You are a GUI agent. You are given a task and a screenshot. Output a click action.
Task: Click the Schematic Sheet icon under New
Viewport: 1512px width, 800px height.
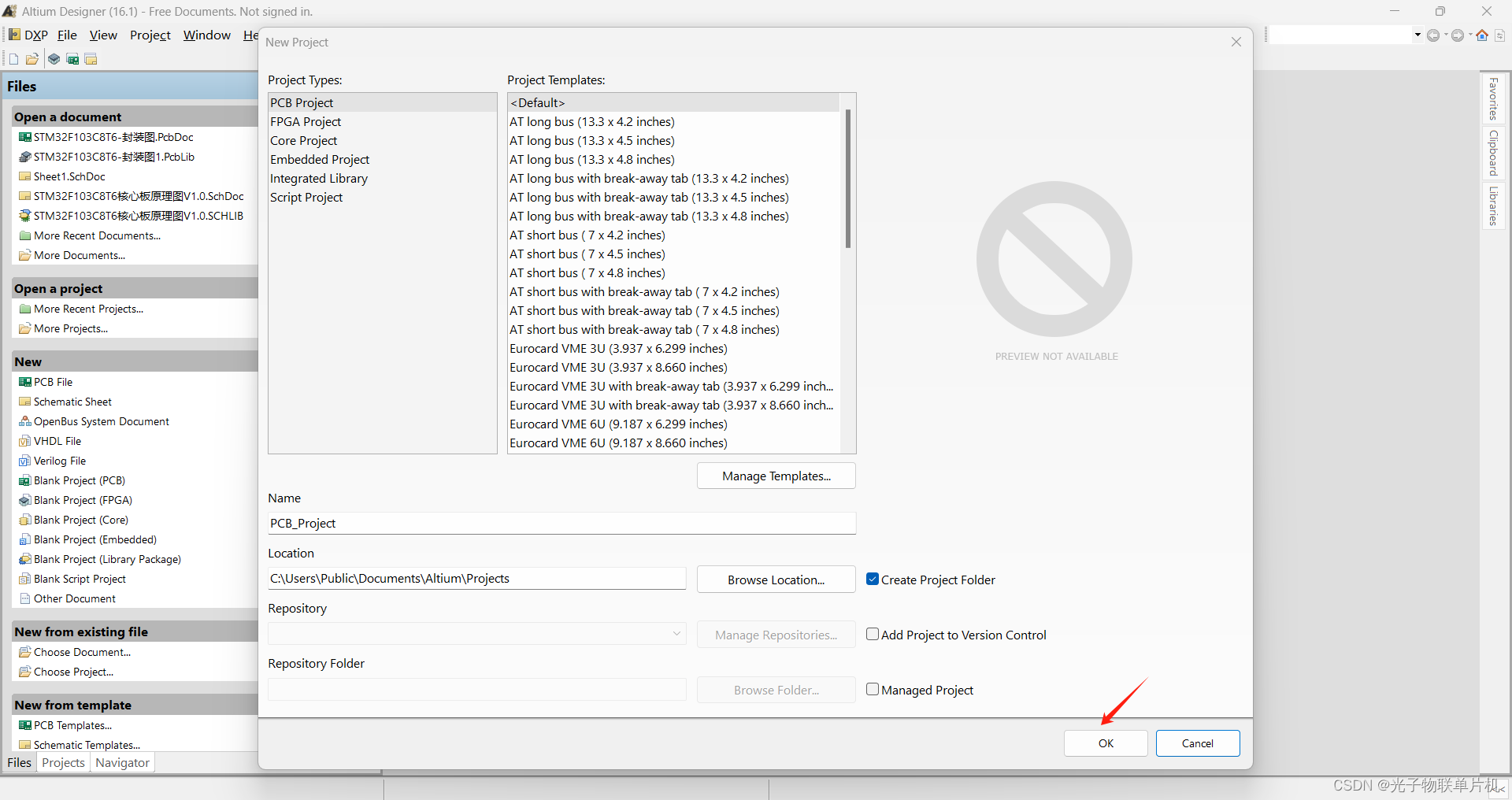click(x=25, y=402)
